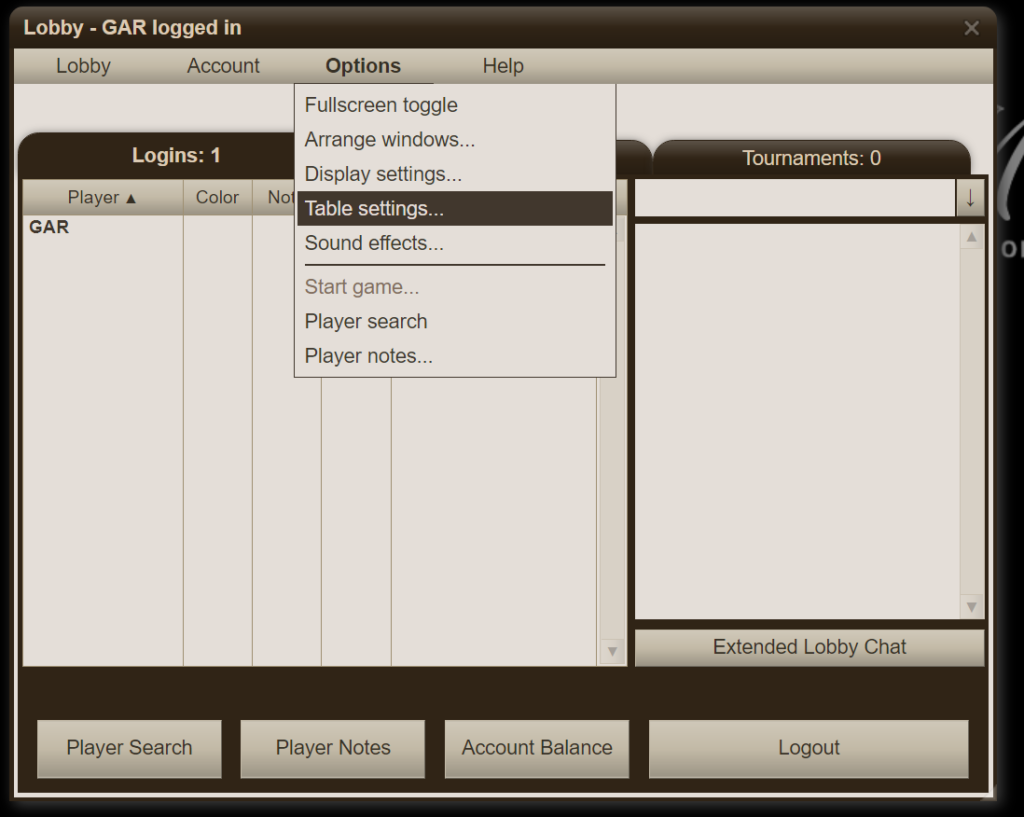Click the Color column header
Image resolution: width=1024 pixels, height=817 pixels.
click(x=217, y=197)
